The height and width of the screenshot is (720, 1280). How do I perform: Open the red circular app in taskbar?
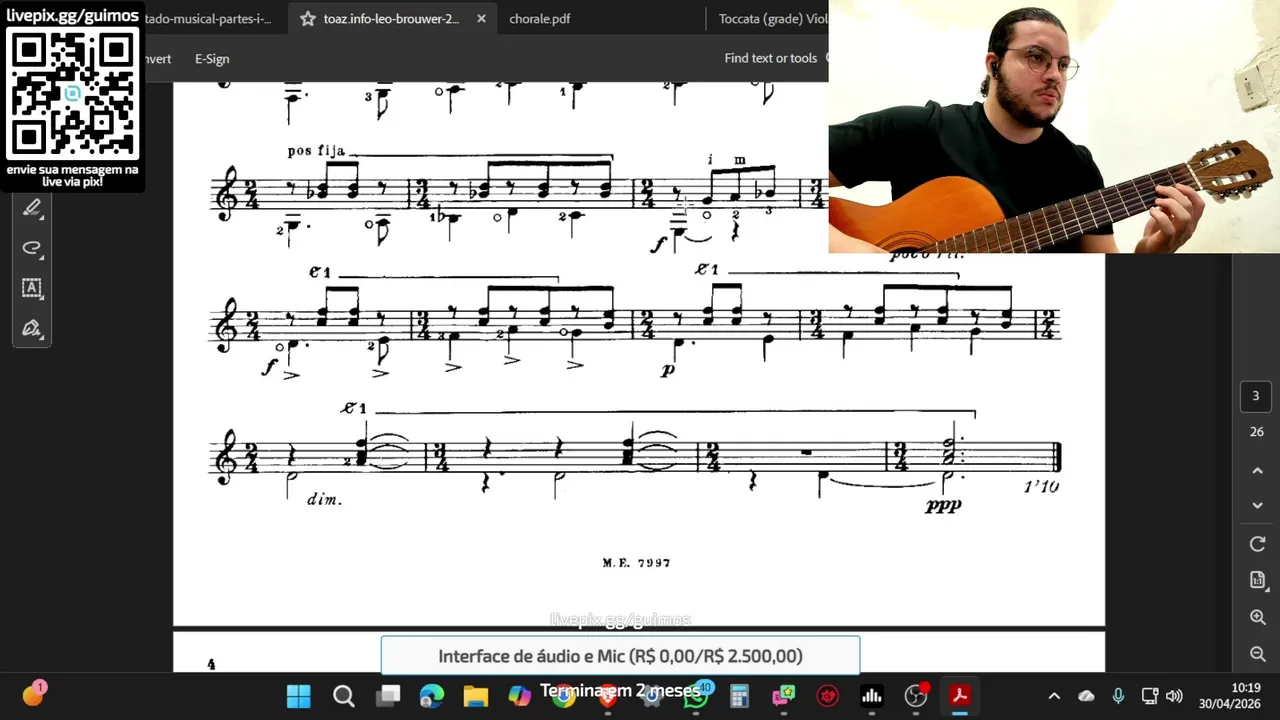[828, 696]
